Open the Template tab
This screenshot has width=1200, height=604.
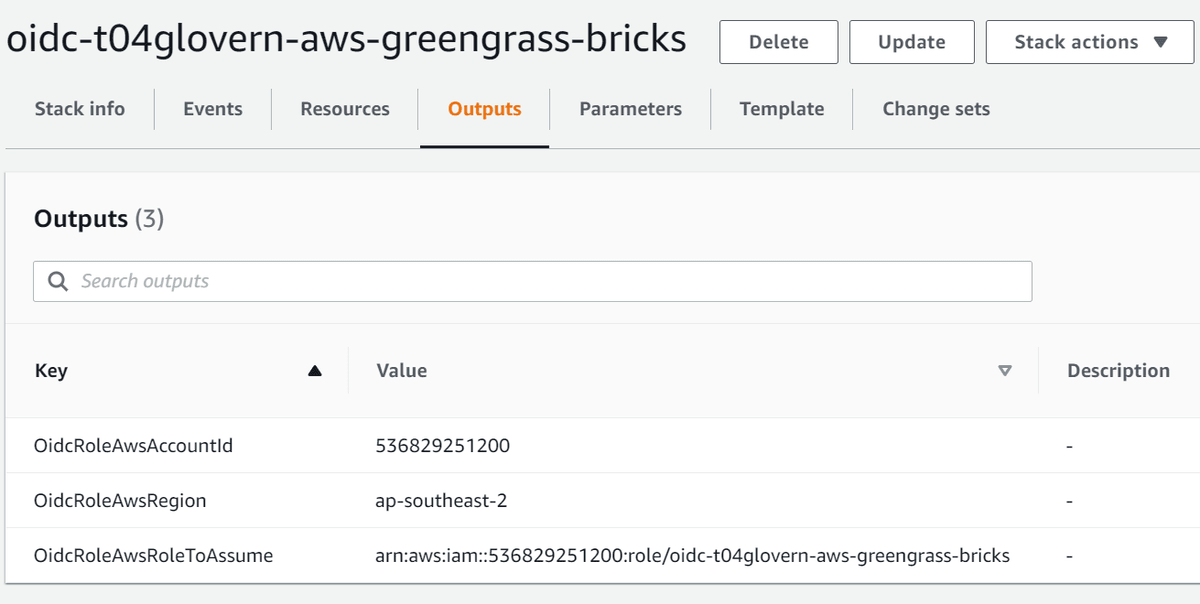(781, 109)
